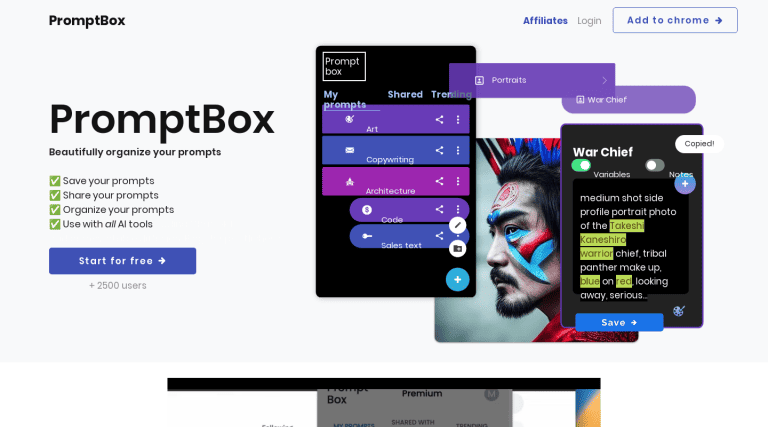
Task: Click the portrait icon in Portraits bar
Action: (480, 80)
